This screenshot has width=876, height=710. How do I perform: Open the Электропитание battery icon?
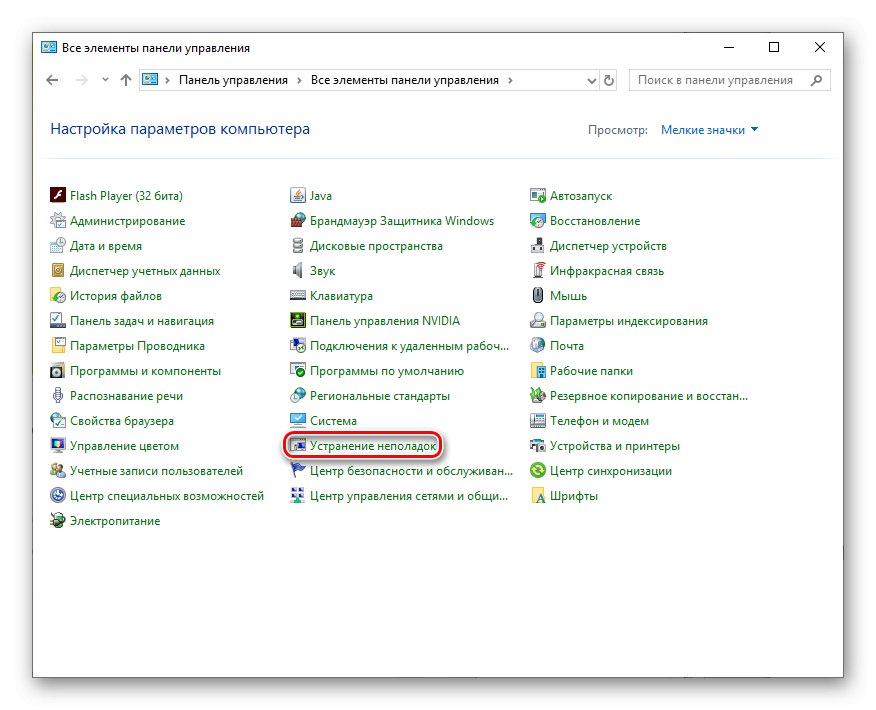pos(58,521)
